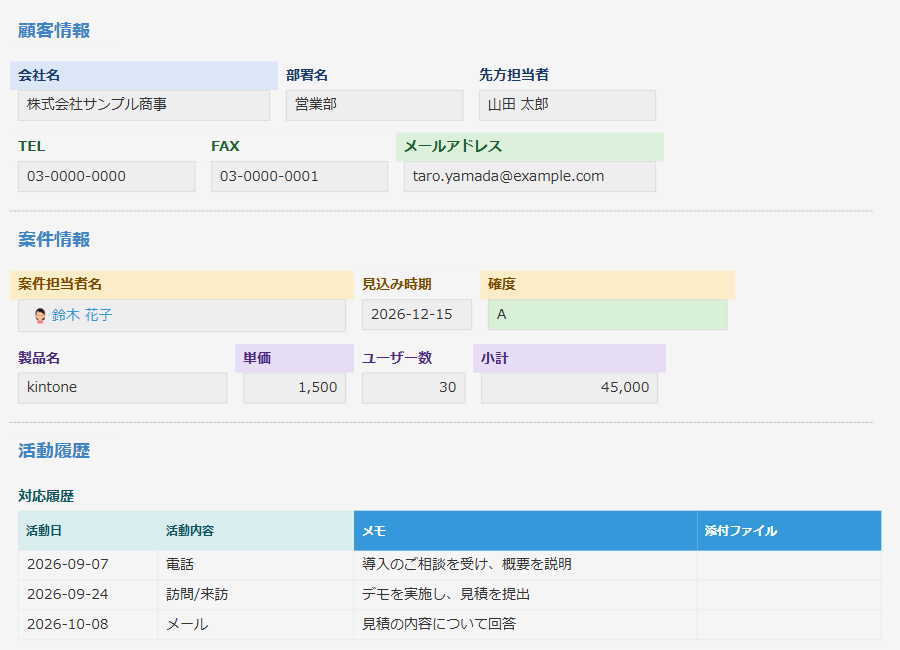The height and width of the screenshot is (650, 900).
Task: Click the 部署名 field label
Action: (307, 75)
